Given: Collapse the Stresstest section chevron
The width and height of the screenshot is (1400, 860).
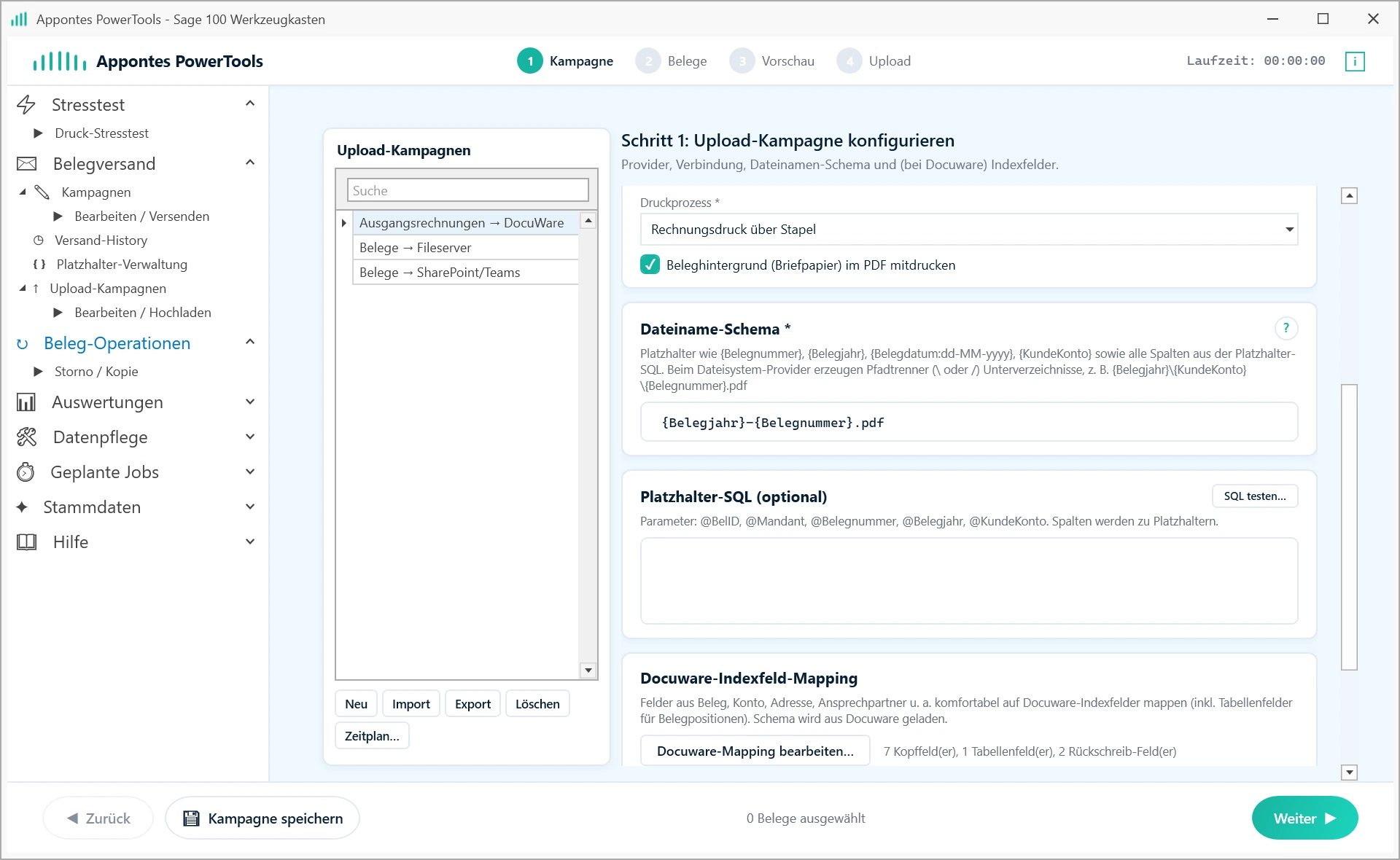Looking at the screenshot, I should pyautogui.click(x=250, y=103).
